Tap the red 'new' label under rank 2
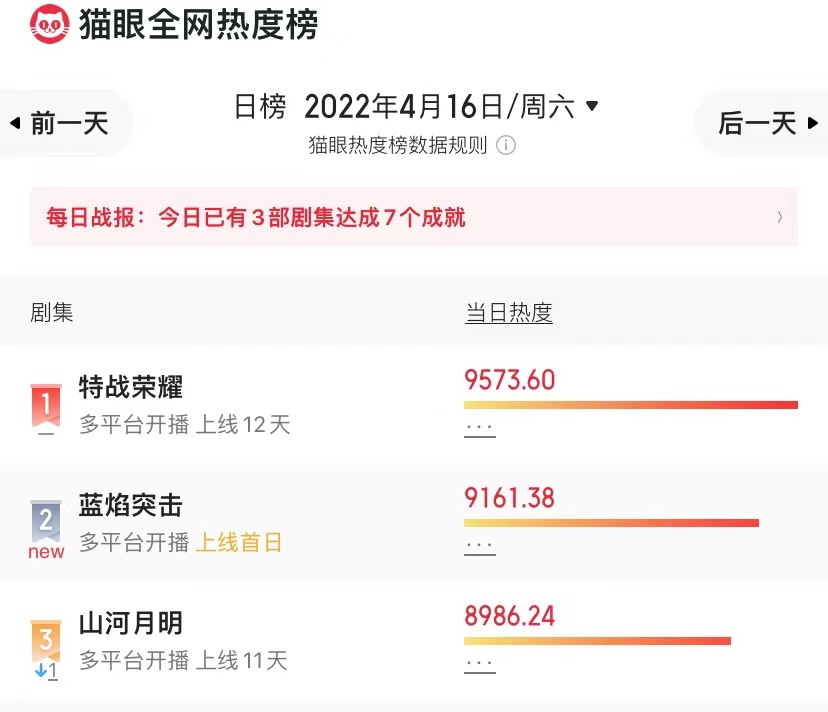The image size is (828, 712). pos(46,551)
